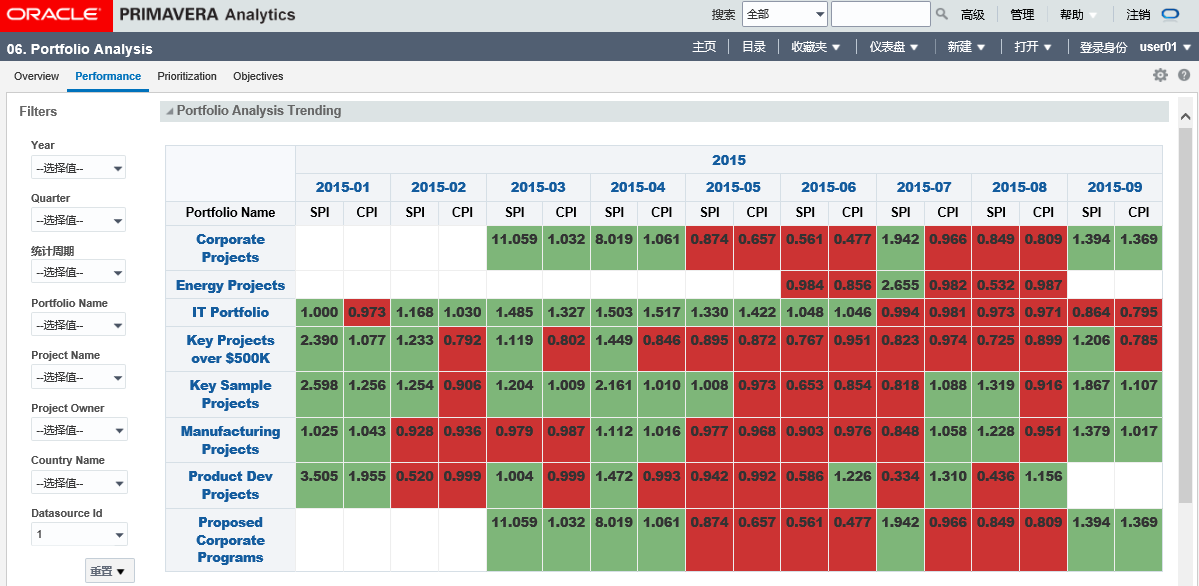Click the dashboard help question icon
This screenshot has height=586, width=1199.
coord(1184,75)
